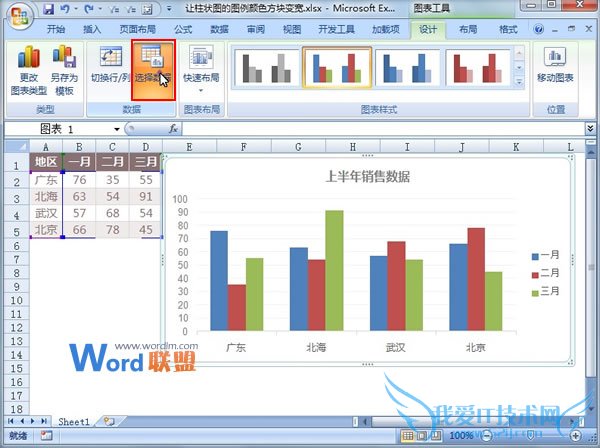
Task: Select the Design (设计) chart tab
Action: pyautogui.click(x=428, y=30)
